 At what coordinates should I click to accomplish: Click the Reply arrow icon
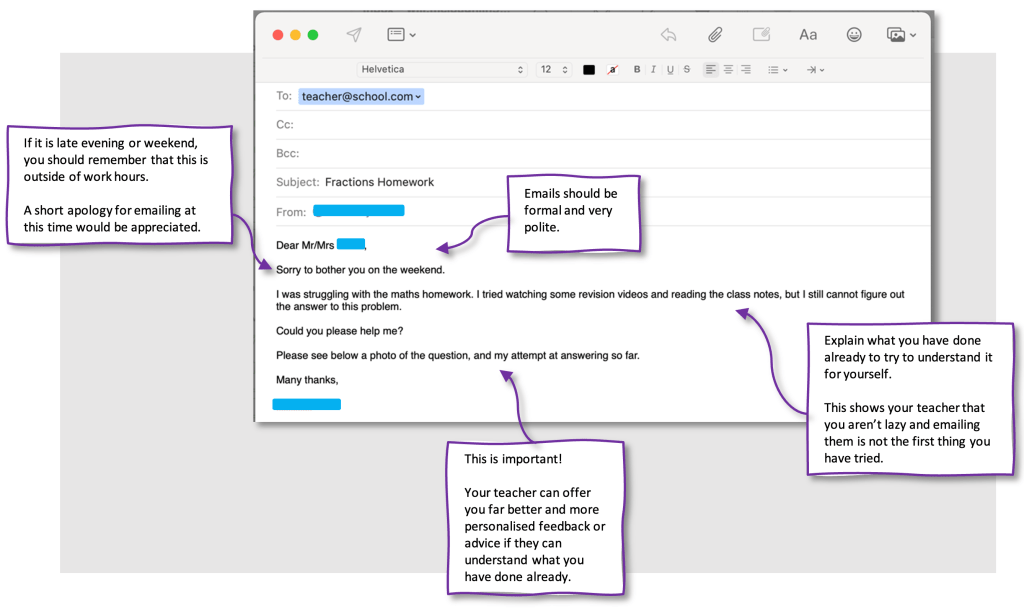coord(668,35)
